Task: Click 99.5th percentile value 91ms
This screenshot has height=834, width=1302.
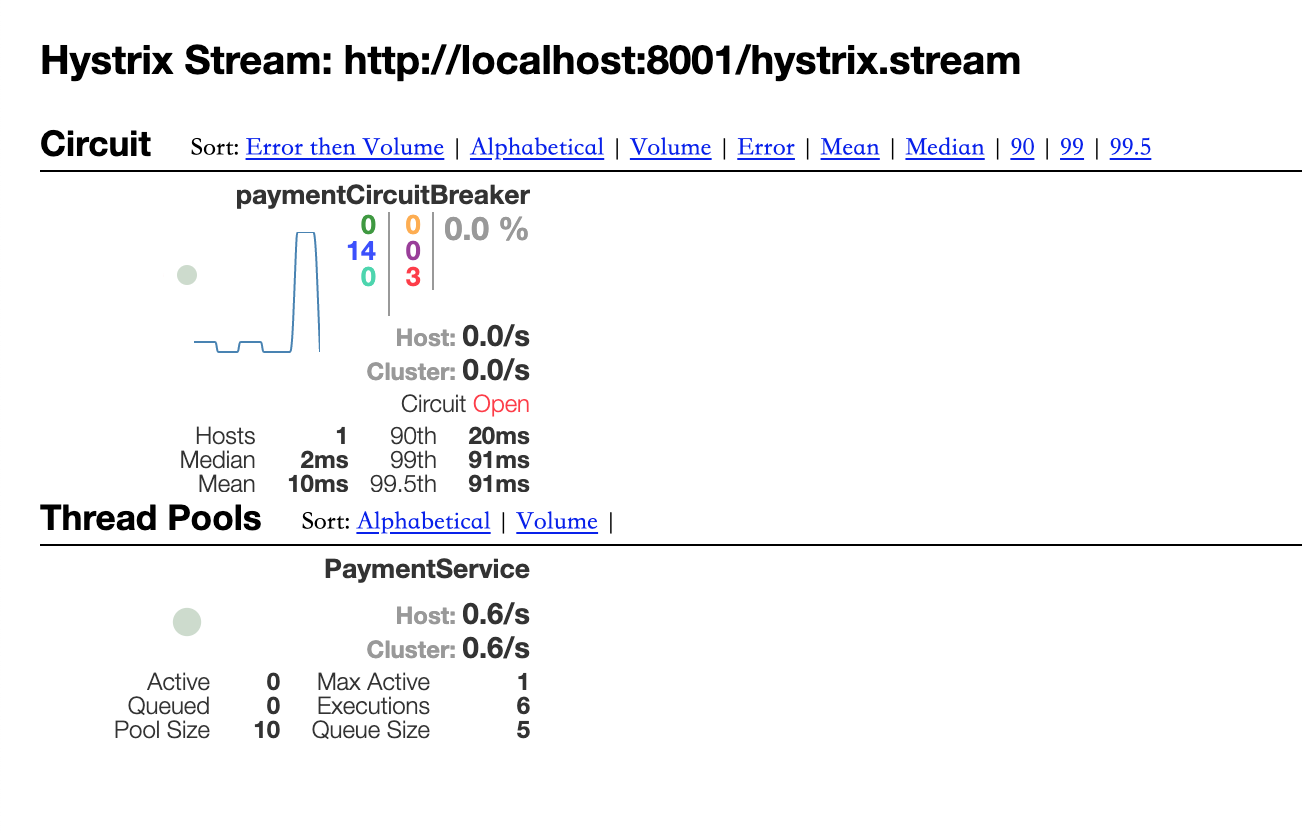Action: (499, 484)
